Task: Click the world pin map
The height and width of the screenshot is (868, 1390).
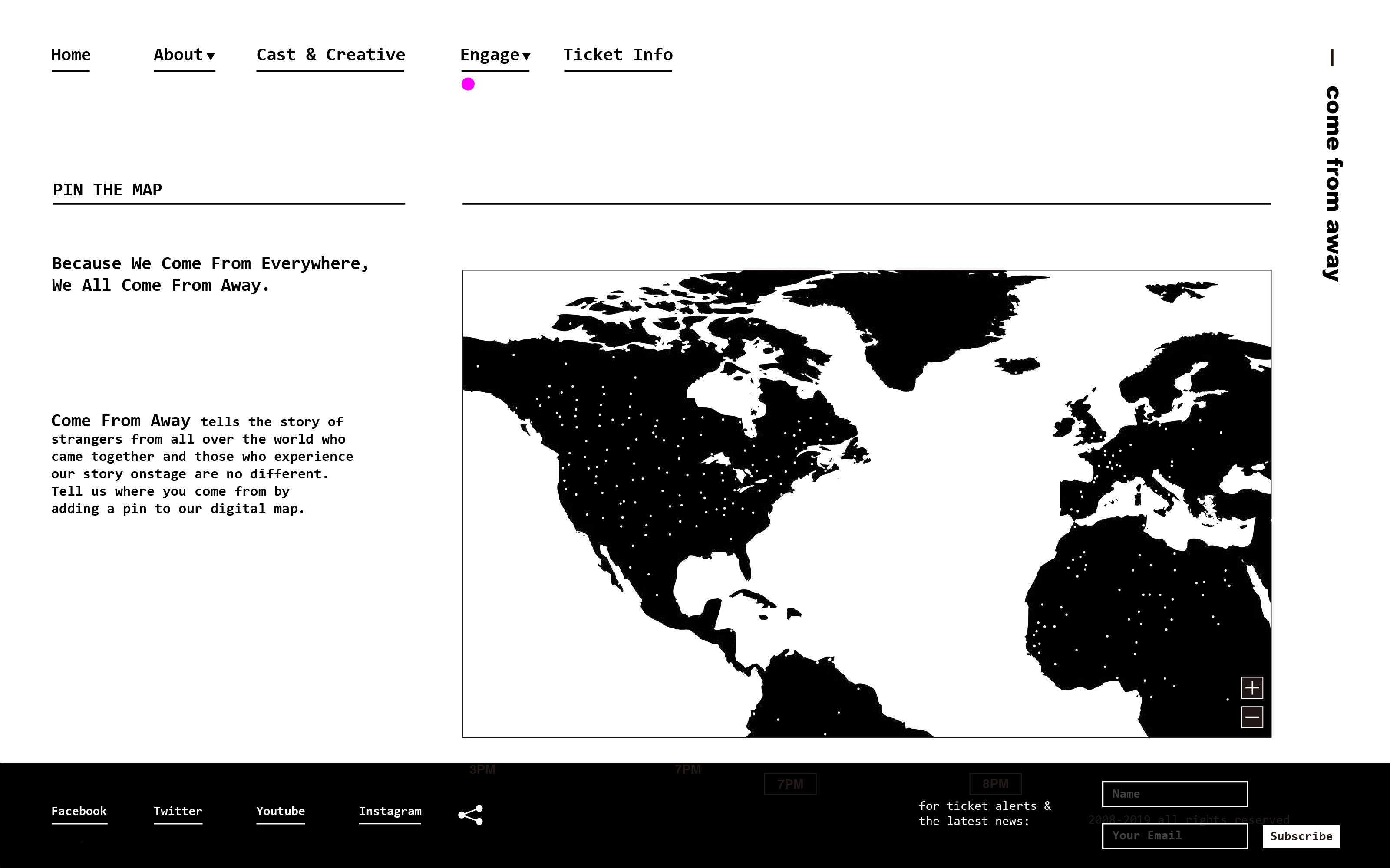Action: coord(867,503)
